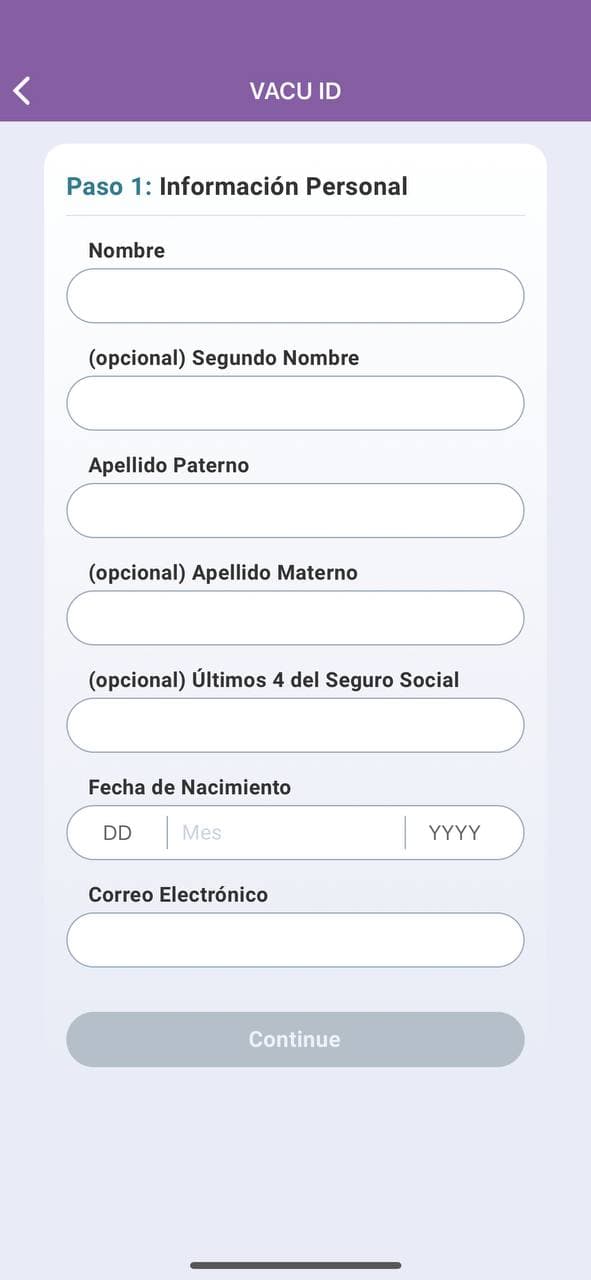Tap the Correo Electrónico label
The image size is (591, 1280).
click(177, 894)
